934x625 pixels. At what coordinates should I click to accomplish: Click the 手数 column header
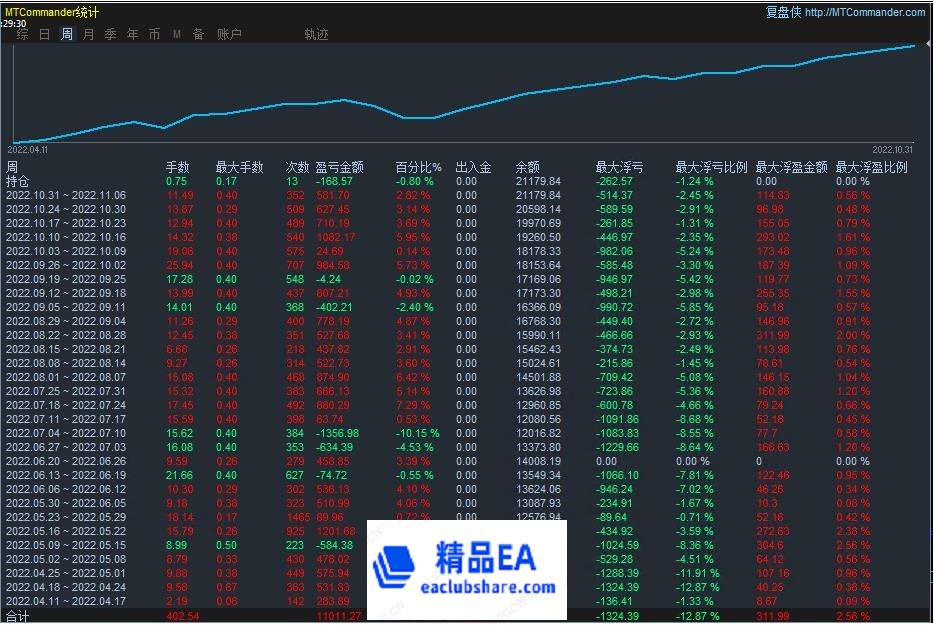pos(177,168)
